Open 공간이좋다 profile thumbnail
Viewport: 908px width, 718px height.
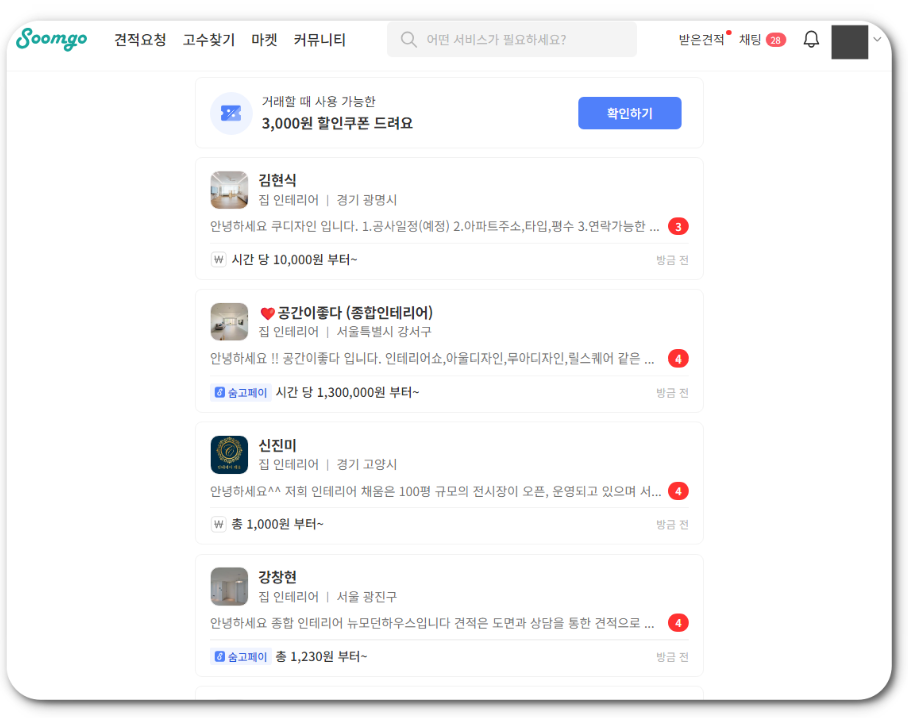[x=229, y=322]
